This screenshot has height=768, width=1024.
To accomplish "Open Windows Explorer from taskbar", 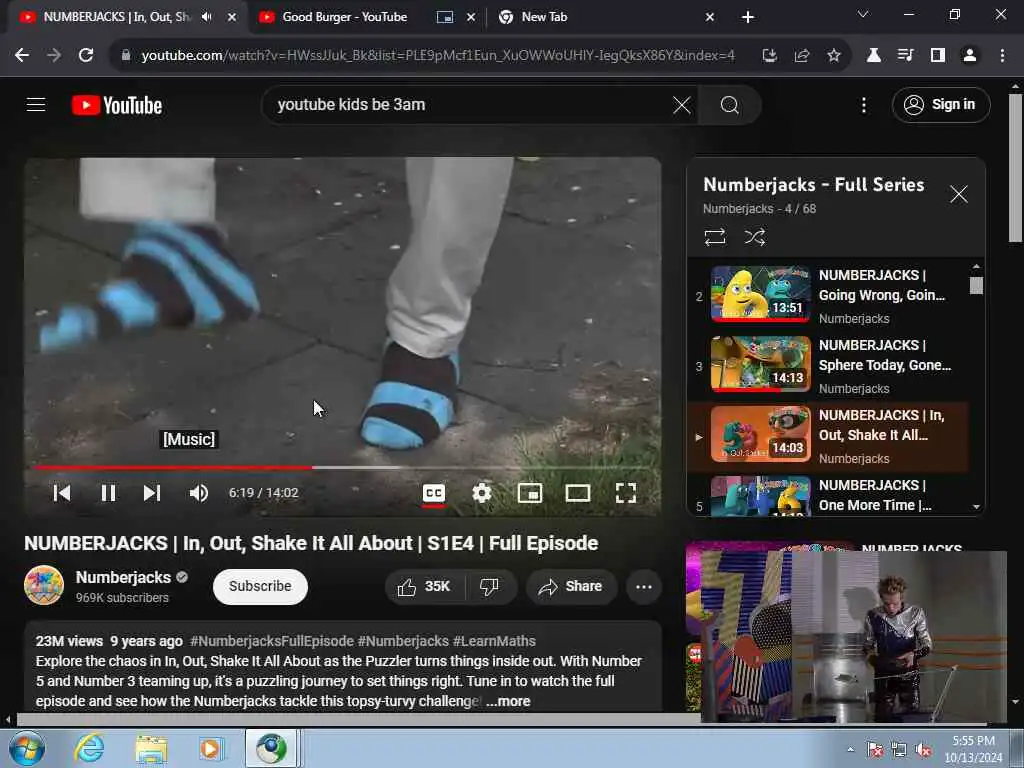I will 152,748.
